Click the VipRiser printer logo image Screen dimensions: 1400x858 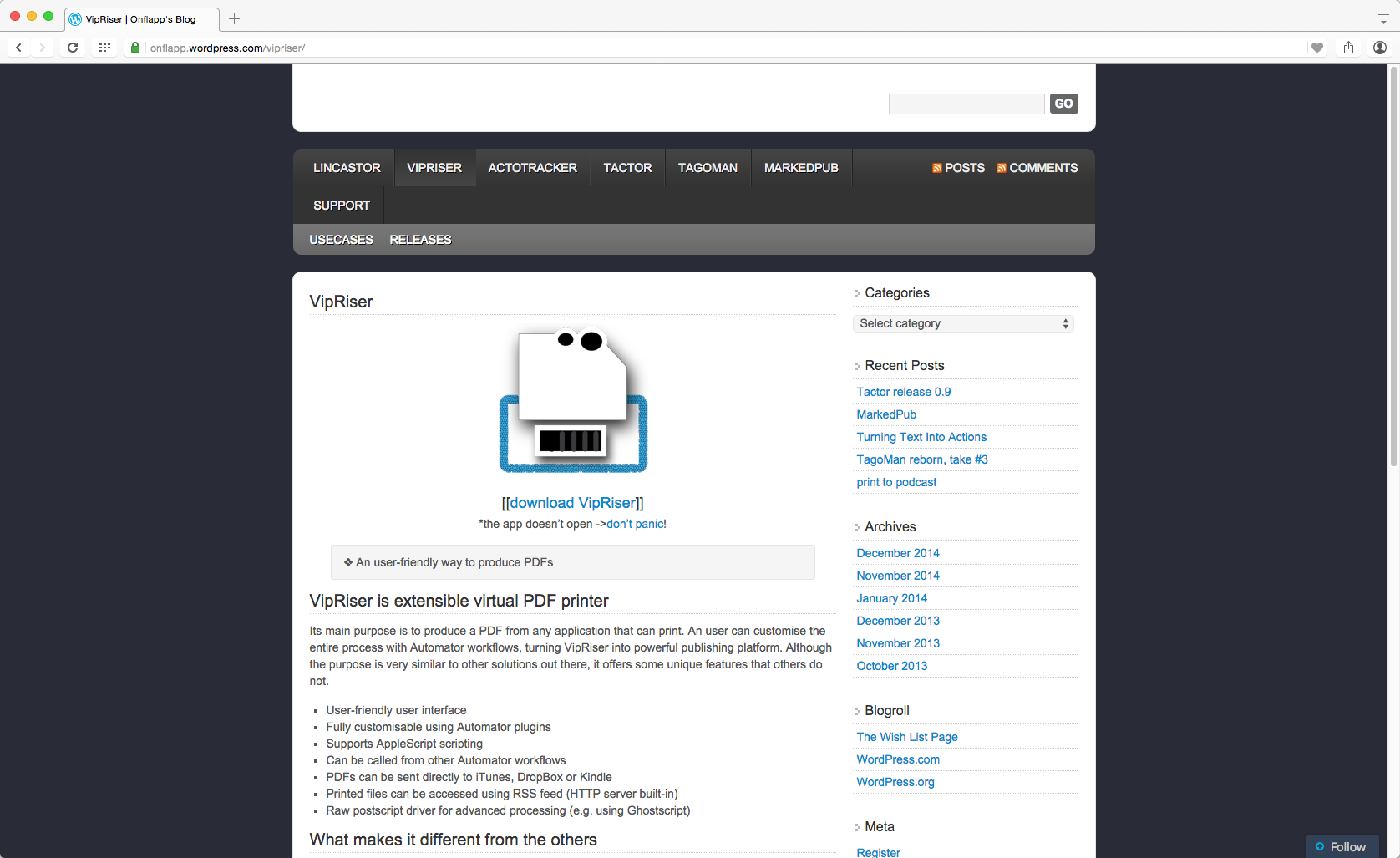pyautogui.click(x=573, y=399)
